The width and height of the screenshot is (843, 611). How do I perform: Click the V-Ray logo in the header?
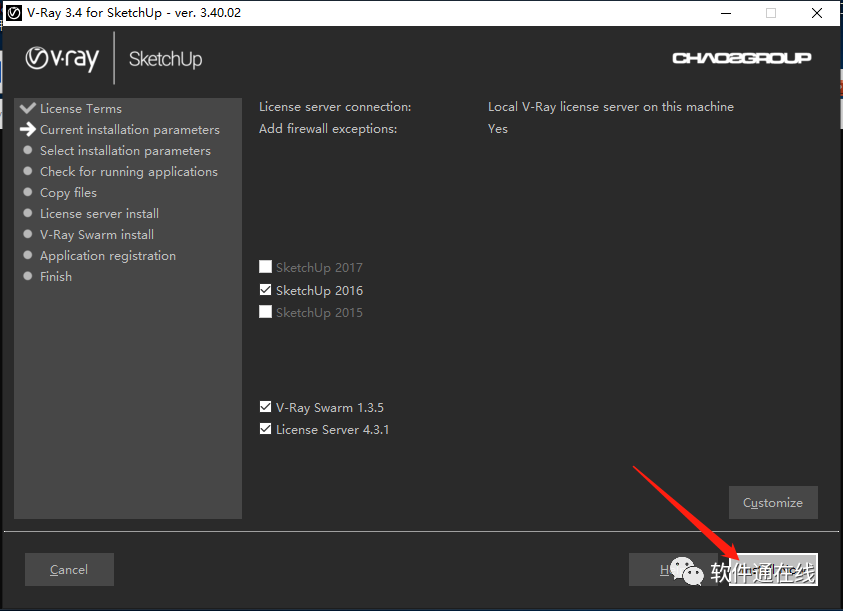(62, 59)
